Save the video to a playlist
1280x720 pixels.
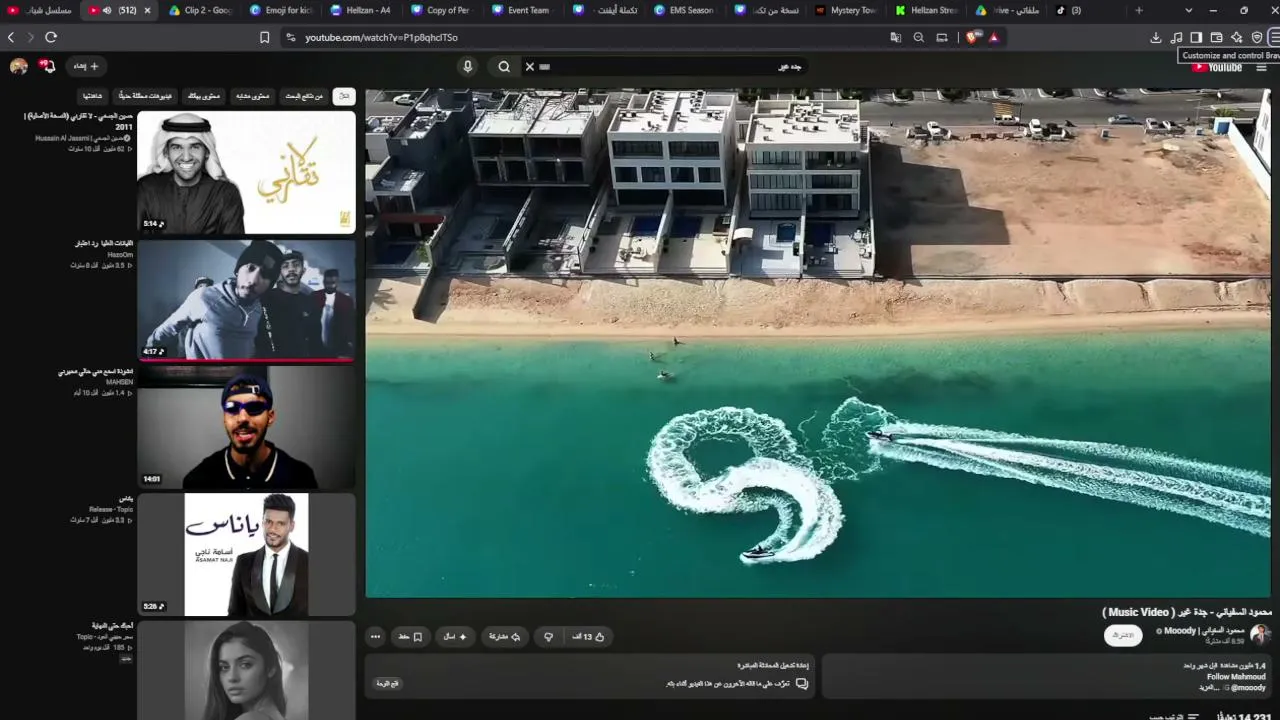[x=411, y=636]
